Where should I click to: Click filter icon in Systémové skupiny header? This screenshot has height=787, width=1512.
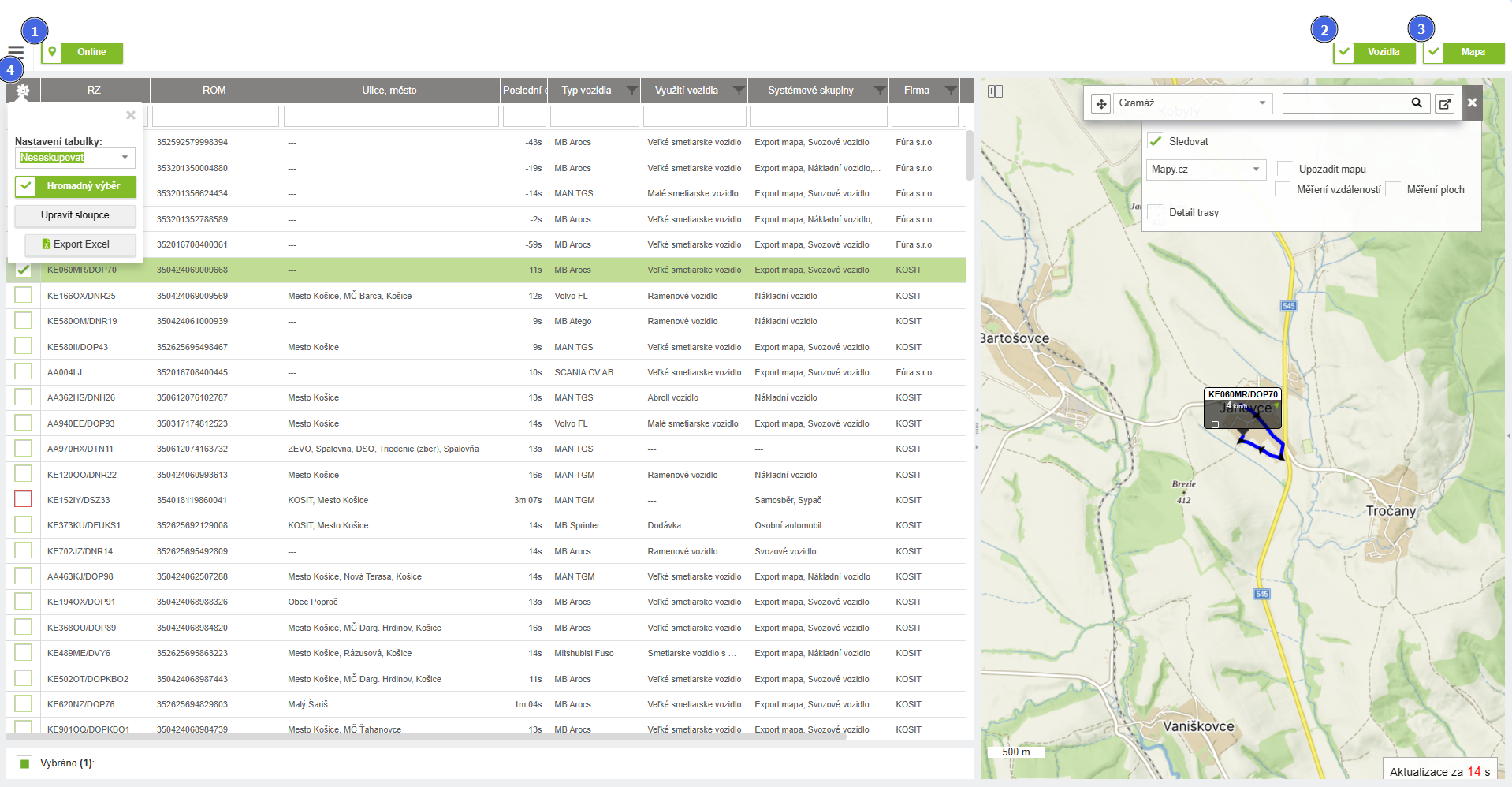click(879, 91)
